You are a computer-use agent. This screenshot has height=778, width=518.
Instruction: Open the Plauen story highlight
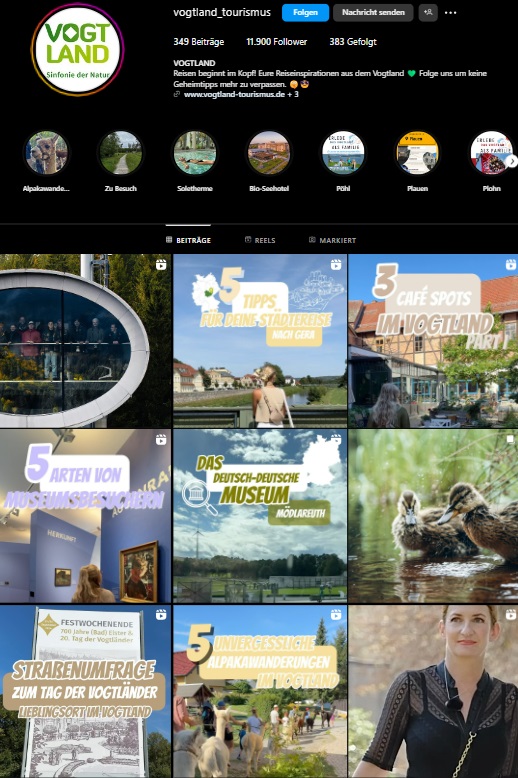(417, 153)
